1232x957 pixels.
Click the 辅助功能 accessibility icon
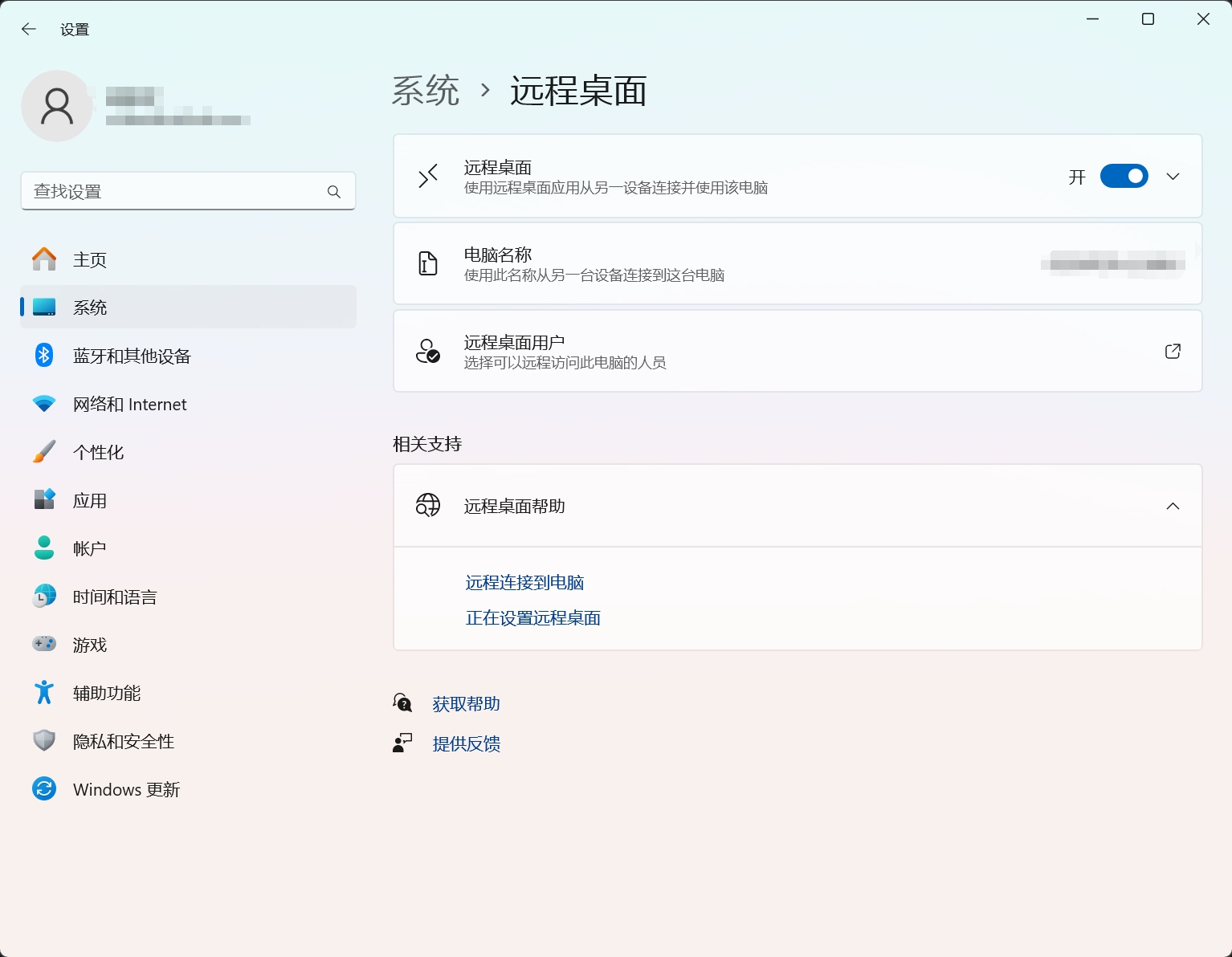(44, 692)
